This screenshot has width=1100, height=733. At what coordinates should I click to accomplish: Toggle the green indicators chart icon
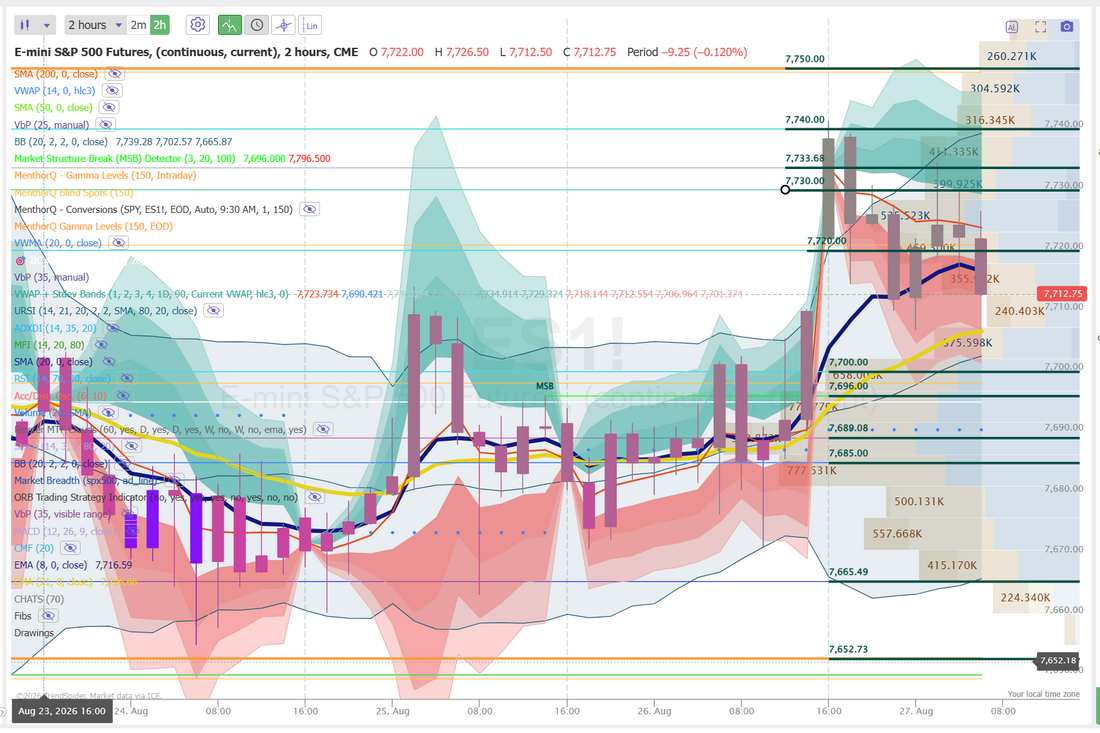229,25
